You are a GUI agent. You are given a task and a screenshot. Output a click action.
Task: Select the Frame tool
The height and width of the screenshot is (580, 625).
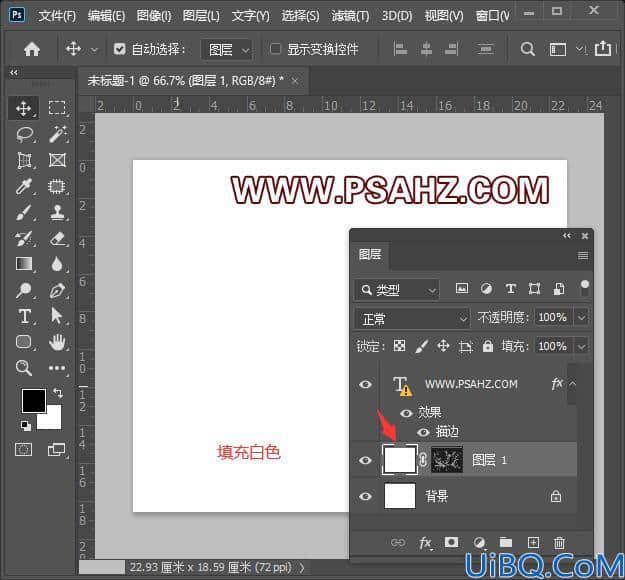point(57,160)
